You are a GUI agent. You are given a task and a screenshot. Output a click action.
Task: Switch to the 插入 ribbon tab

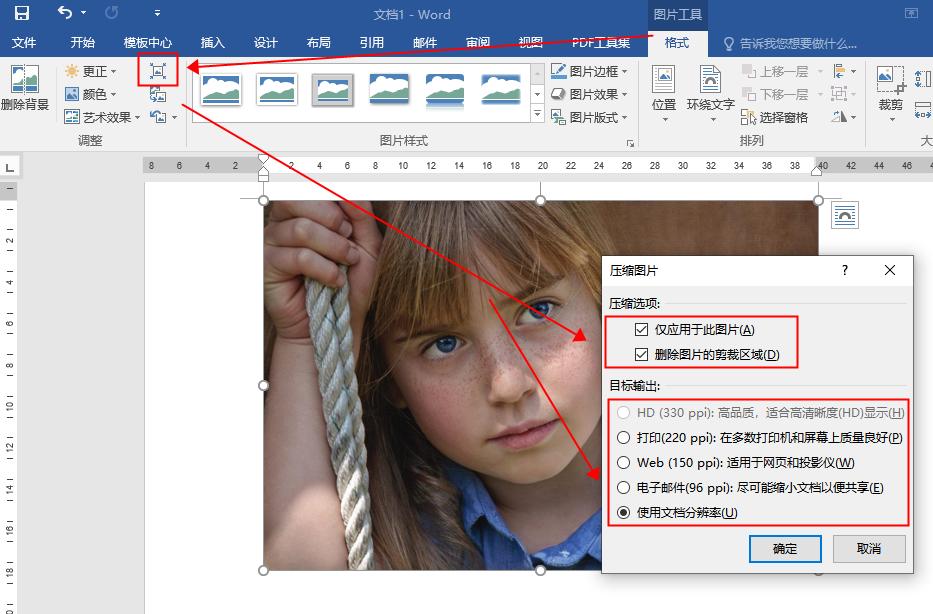[x=212, y=42]
